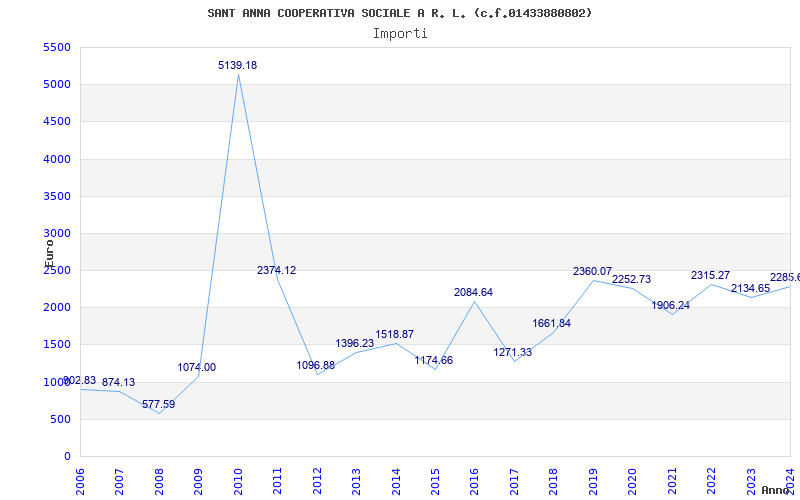Screen dimensions: 800x500
Task: Click the y-axis value 2000
Action: point(57,308)
